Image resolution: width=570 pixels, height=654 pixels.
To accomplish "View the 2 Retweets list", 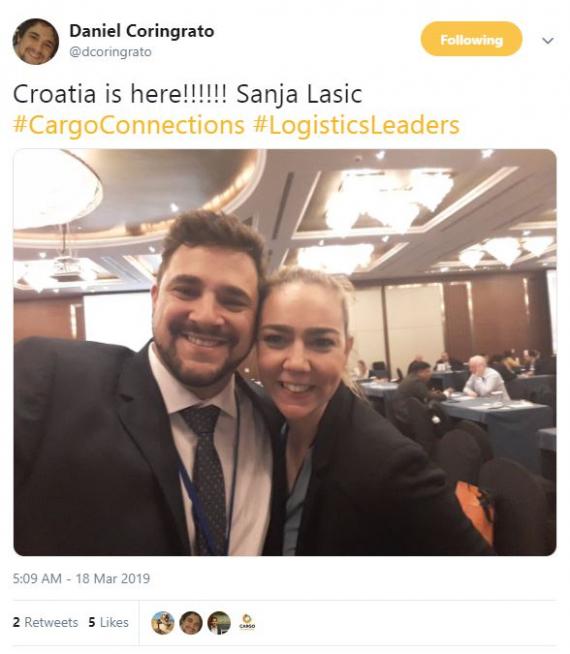I will pyautogui.click(x=45, y=622).
